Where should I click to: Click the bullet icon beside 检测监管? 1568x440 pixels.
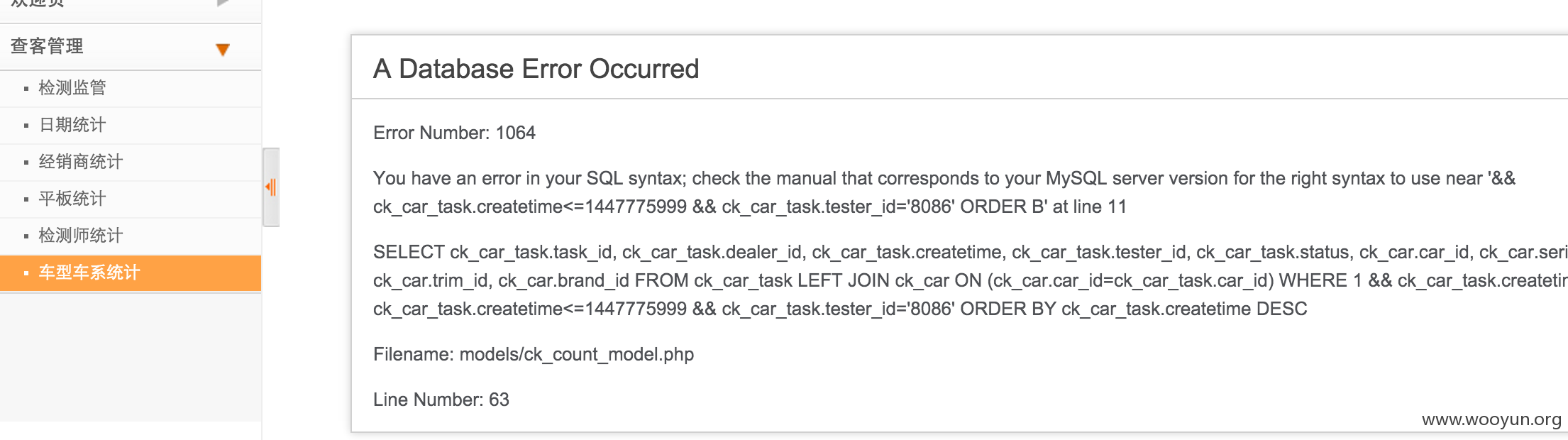click(26, 89)
